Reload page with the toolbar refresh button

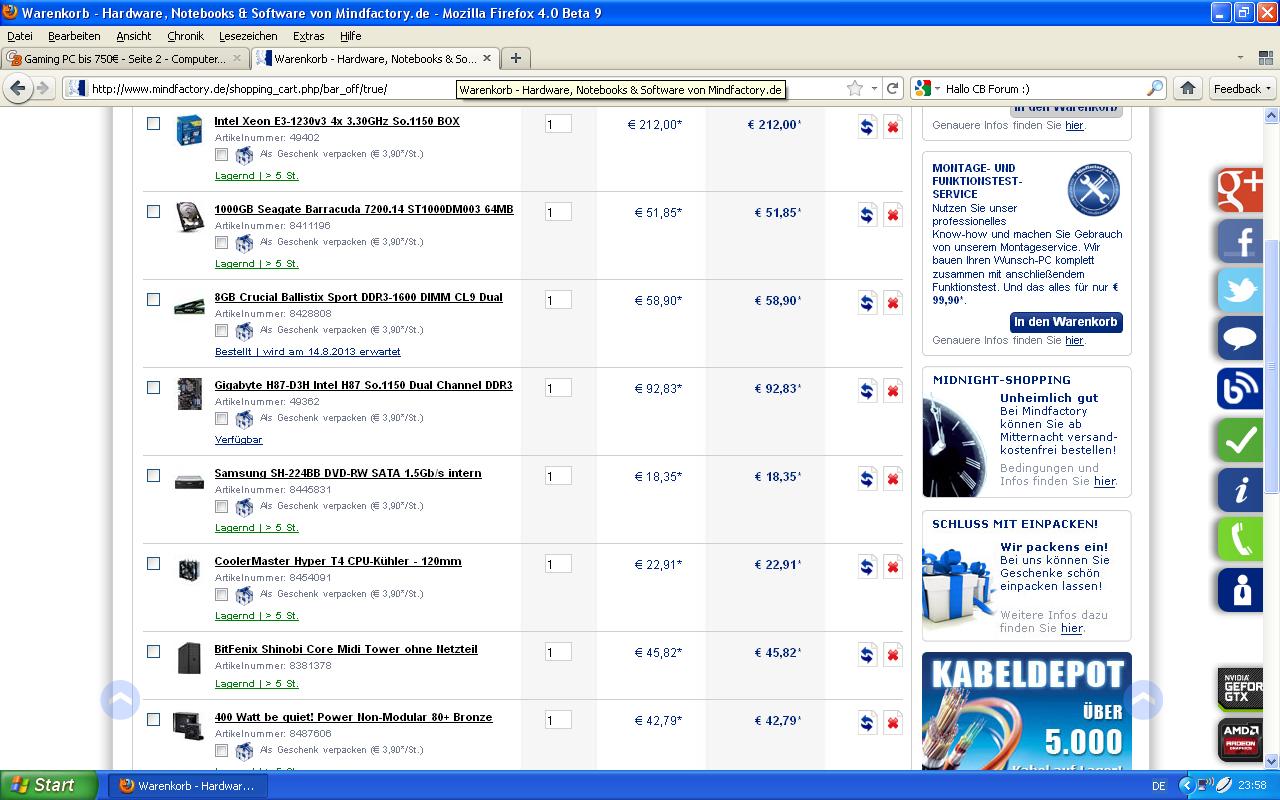pyautogui.click(x=892, y=88)
